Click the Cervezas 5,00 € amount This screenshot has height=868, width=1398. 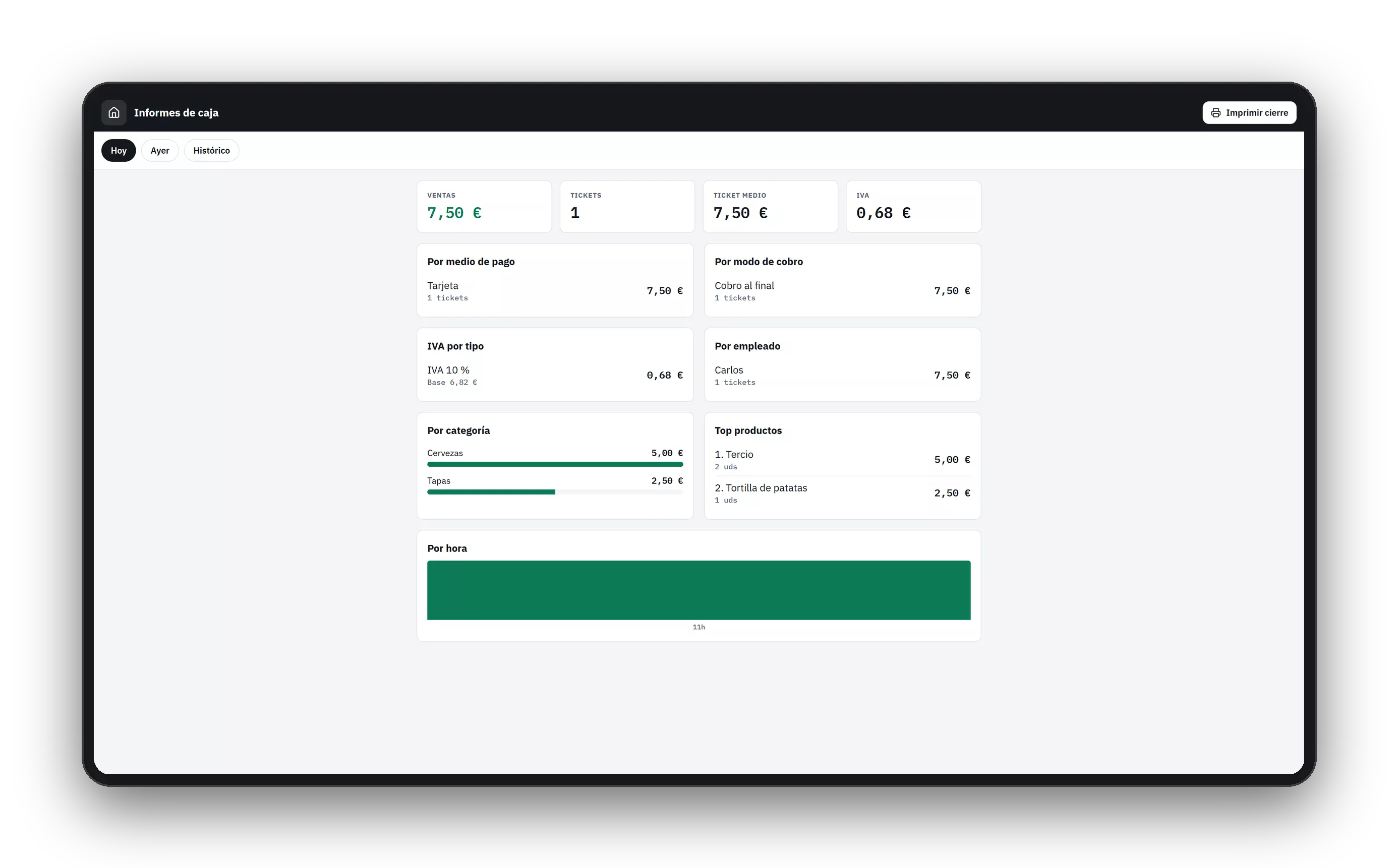coord(667,453)
